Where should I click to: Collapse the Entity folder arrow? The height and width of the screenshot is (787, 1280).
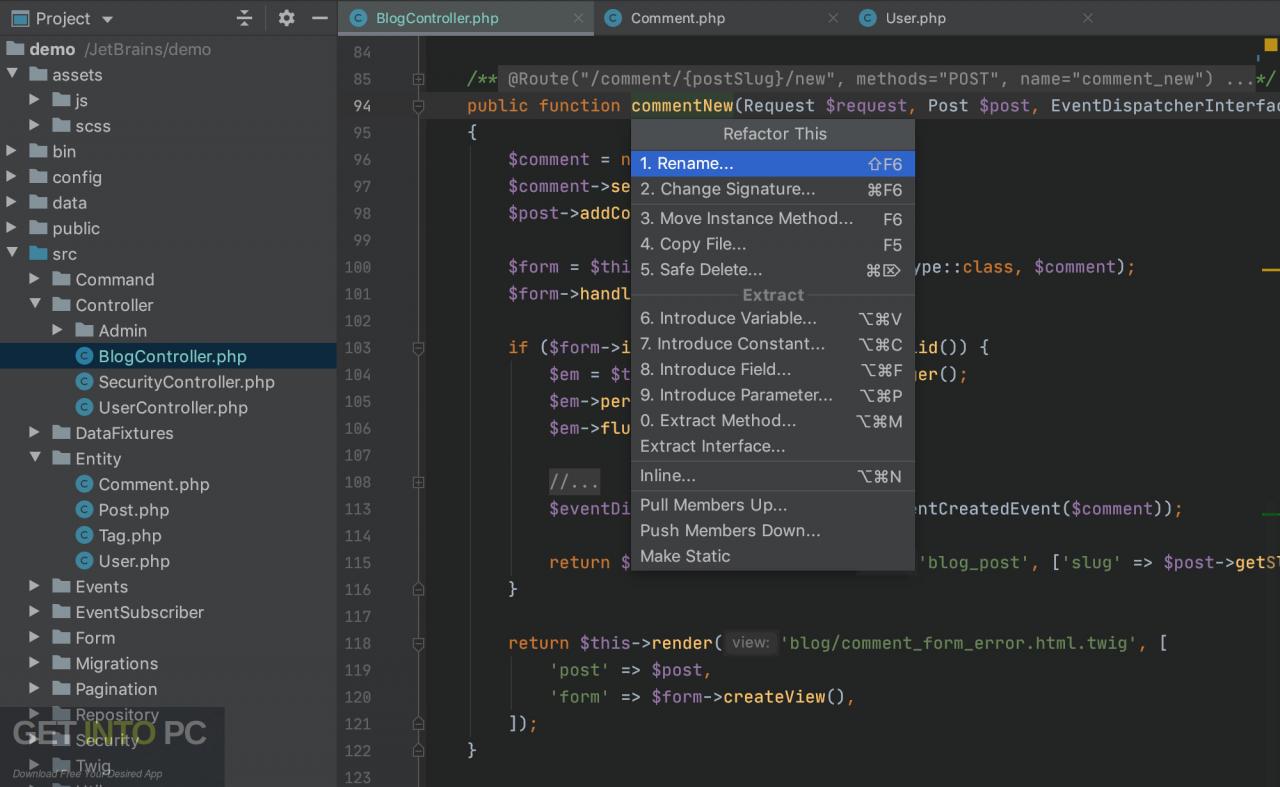pyautogui.click(x=35, y=458)
